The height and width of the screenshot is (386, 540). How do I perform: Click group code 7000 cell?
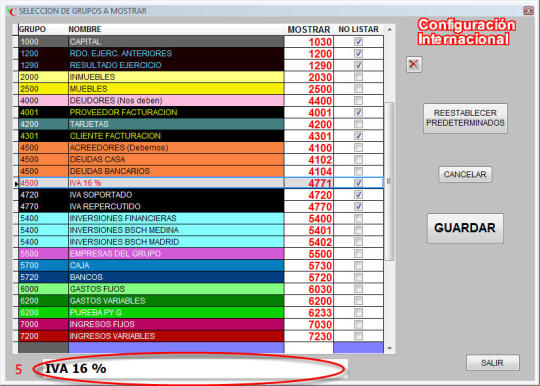(43, 324)
